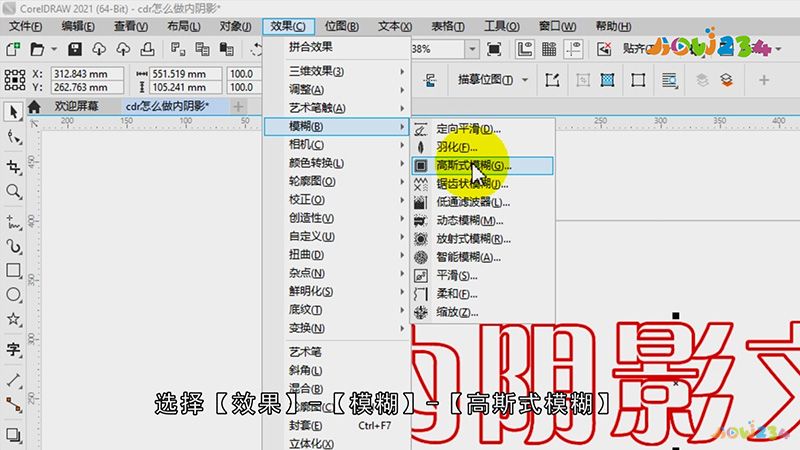The width and height of the screenshot is (800, 450).
Task: Click the Paste icon in toolbar
Action: 227,49
